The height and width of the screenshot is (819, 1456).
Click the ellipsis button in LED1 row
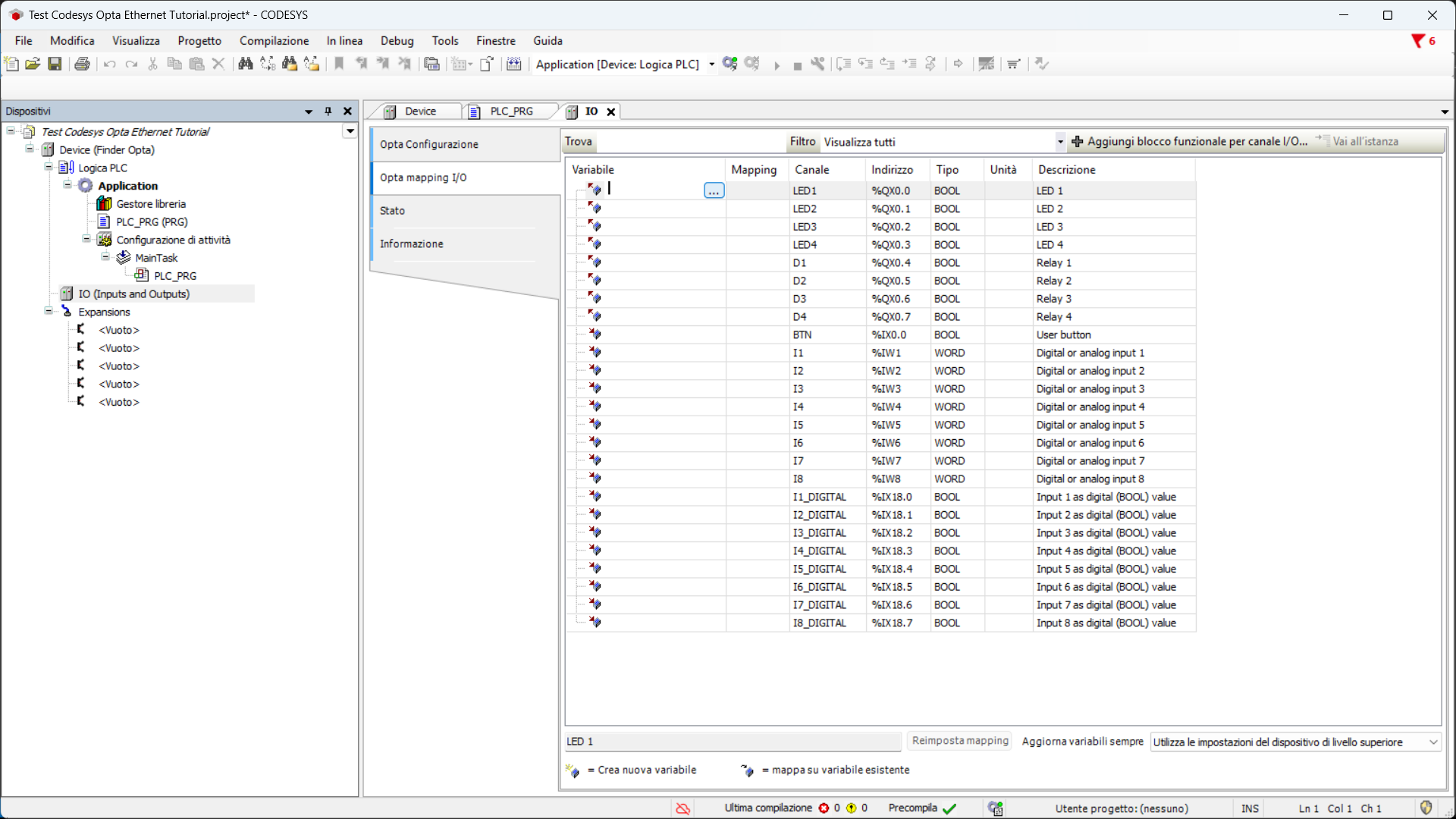coord(714,191)
